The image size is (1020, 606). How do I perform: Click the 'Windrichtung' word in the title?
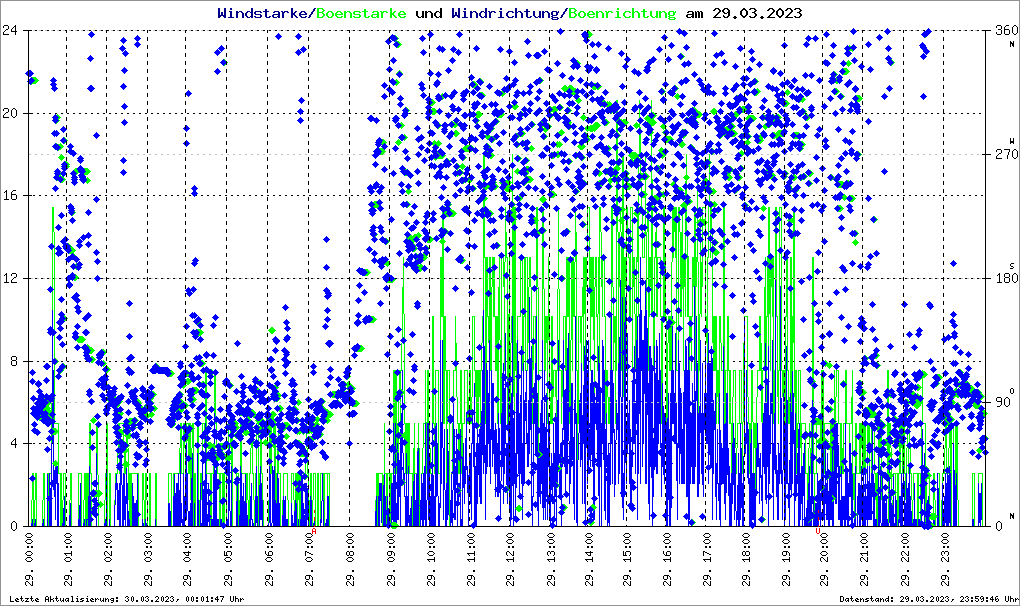click(504, 13)
